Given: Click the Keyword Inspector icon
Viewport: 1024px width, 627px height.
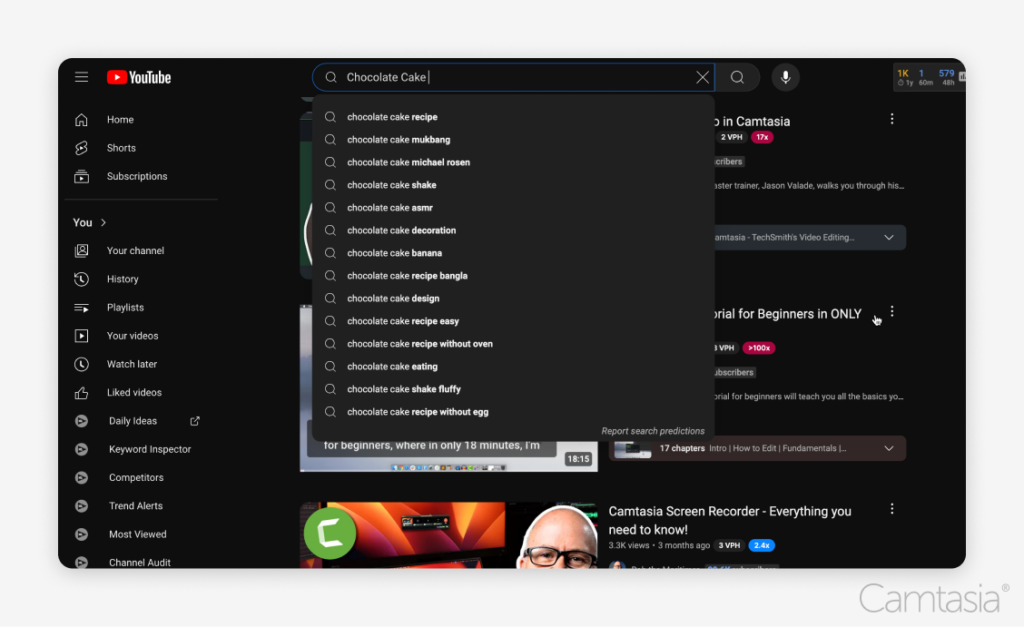Looking at the screenshot, I should pos(81,449).
